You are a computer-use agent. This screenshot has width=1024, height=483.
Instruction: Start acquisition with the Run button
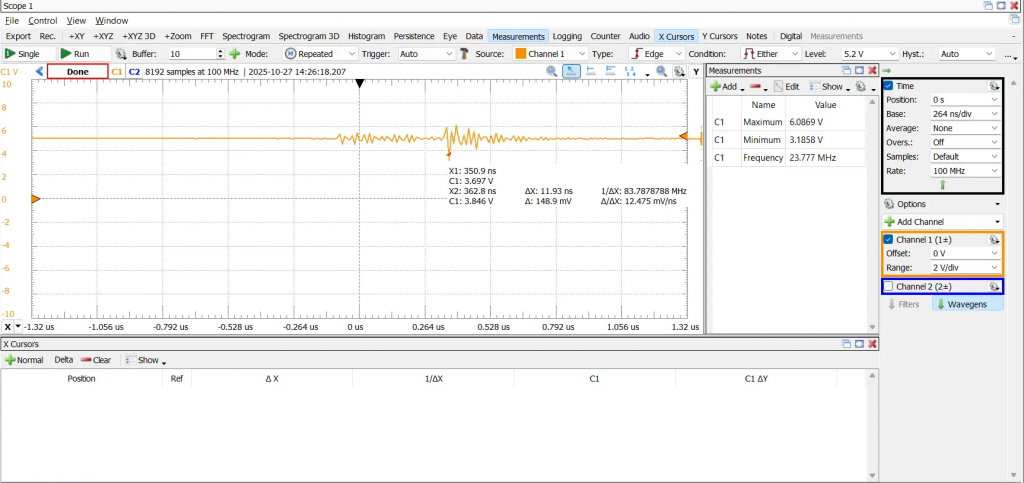click(75, 53)
